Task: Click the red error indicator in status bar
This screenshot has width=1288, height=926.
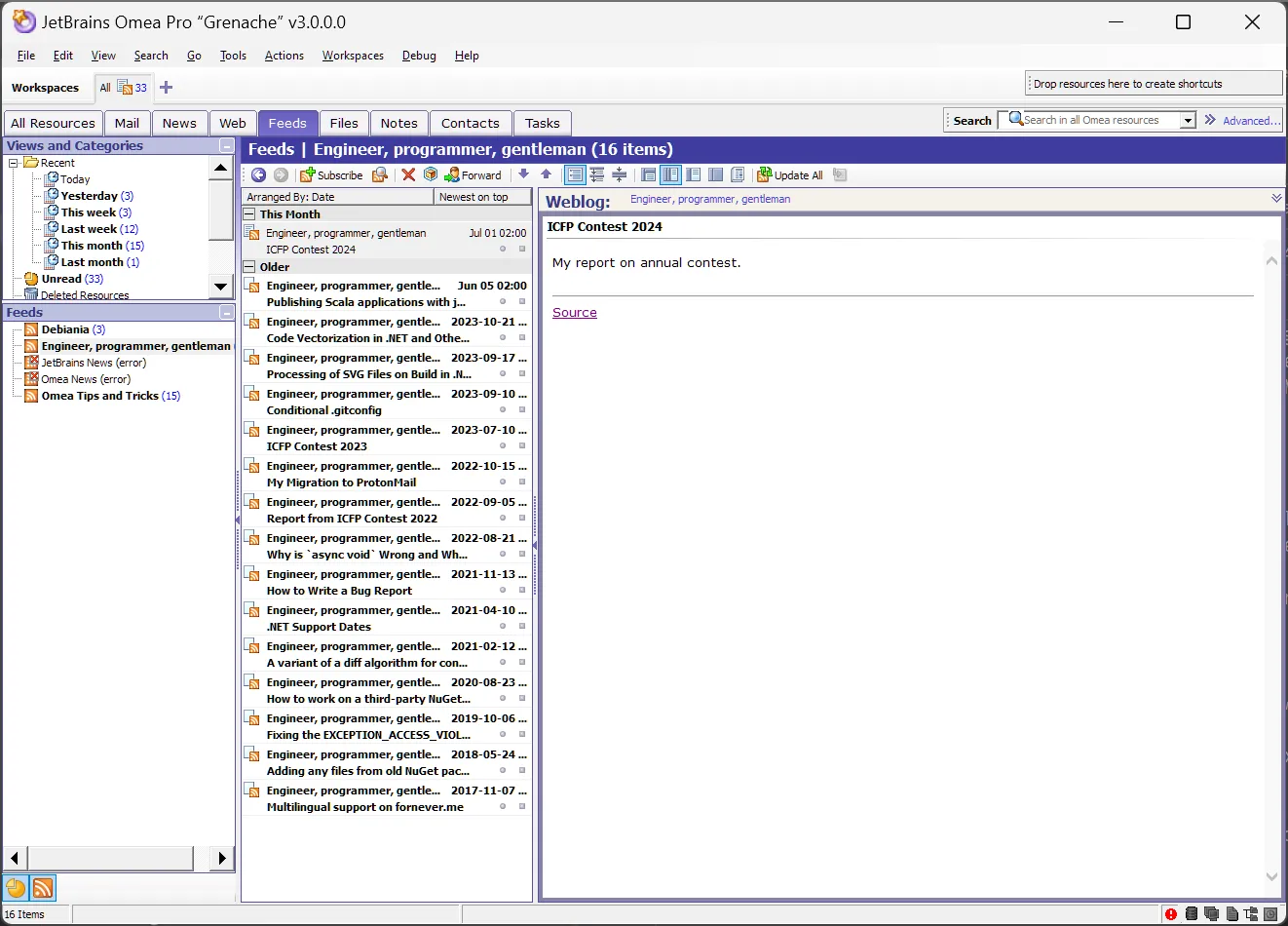Action: click(x=1170, y=914)
